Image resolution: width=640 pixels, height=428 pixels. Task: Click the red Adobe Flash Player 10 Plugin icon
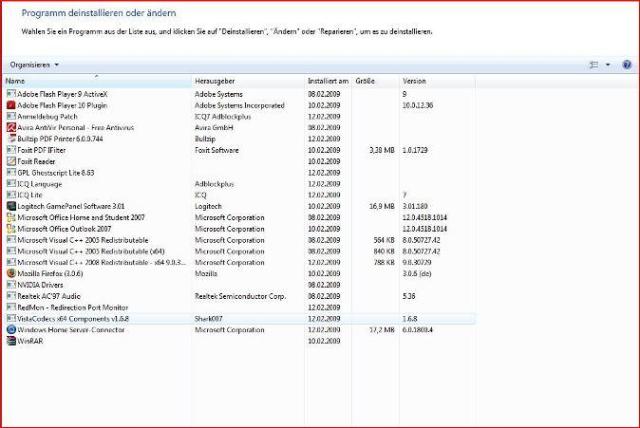(x=11, y=105)
